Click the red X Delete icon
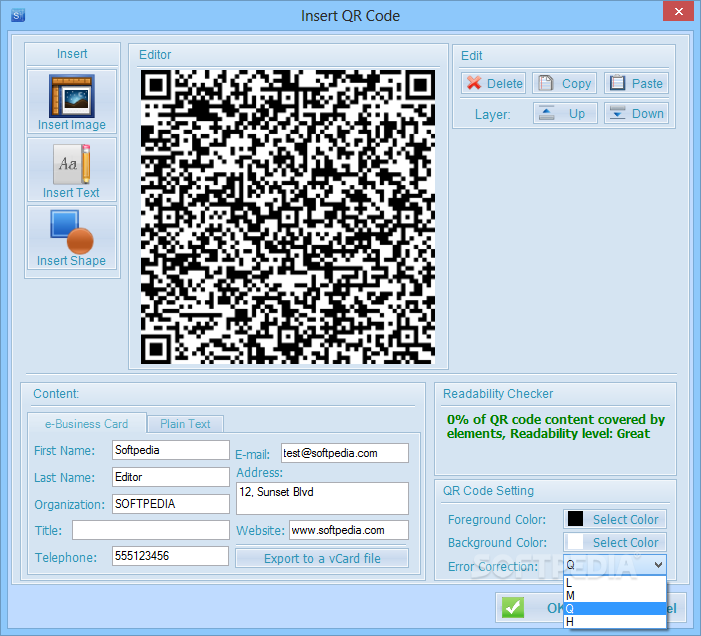 (474, 83)
